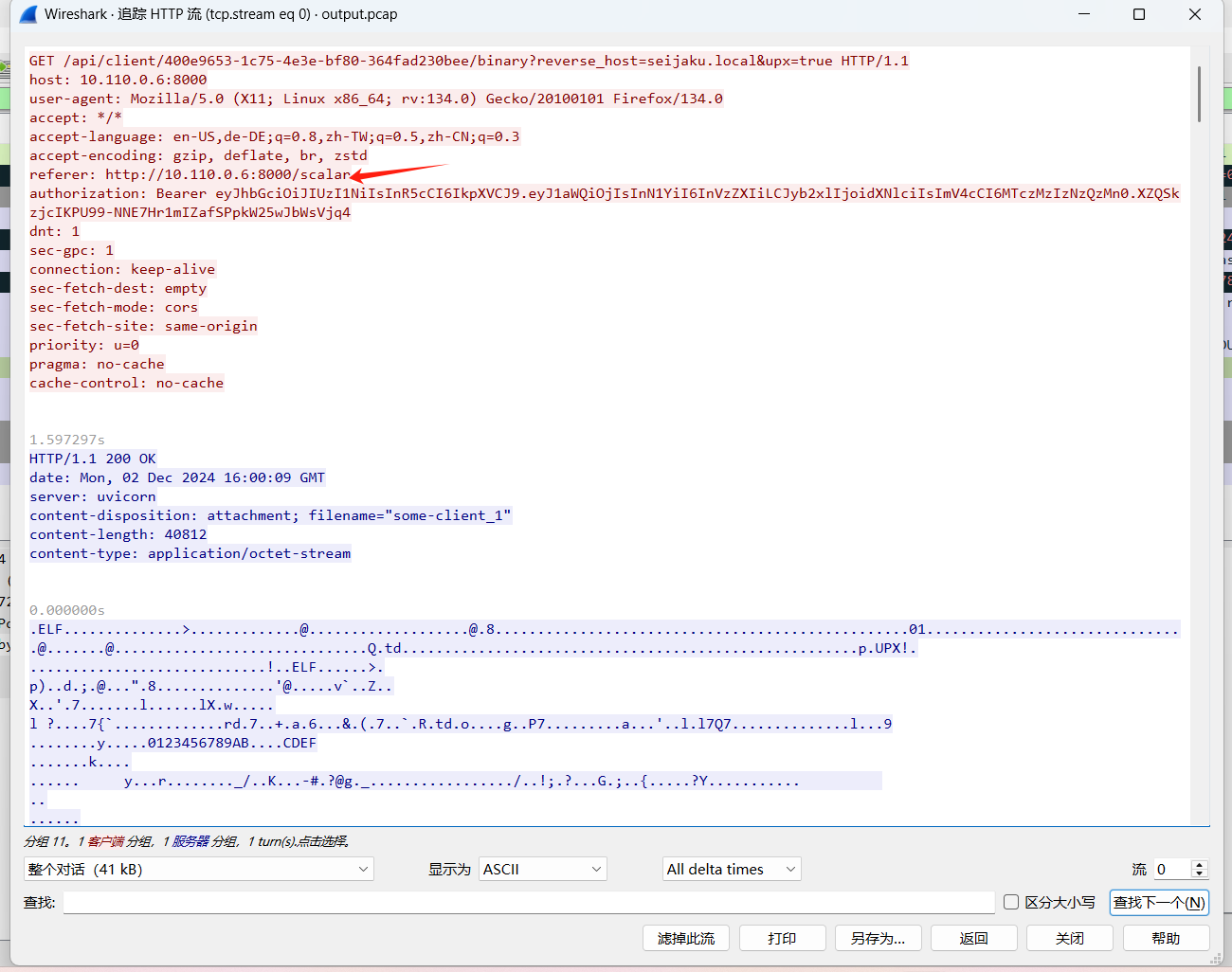
Task: Maximize the Follow HTTP Stream window
Action: tap(1139, 14)
